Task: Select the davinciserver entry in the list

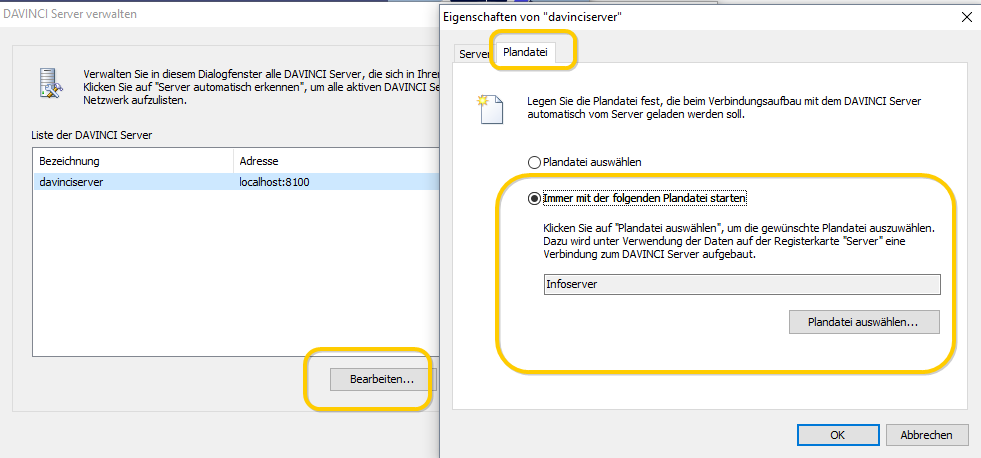Action: tap(235, 182)
